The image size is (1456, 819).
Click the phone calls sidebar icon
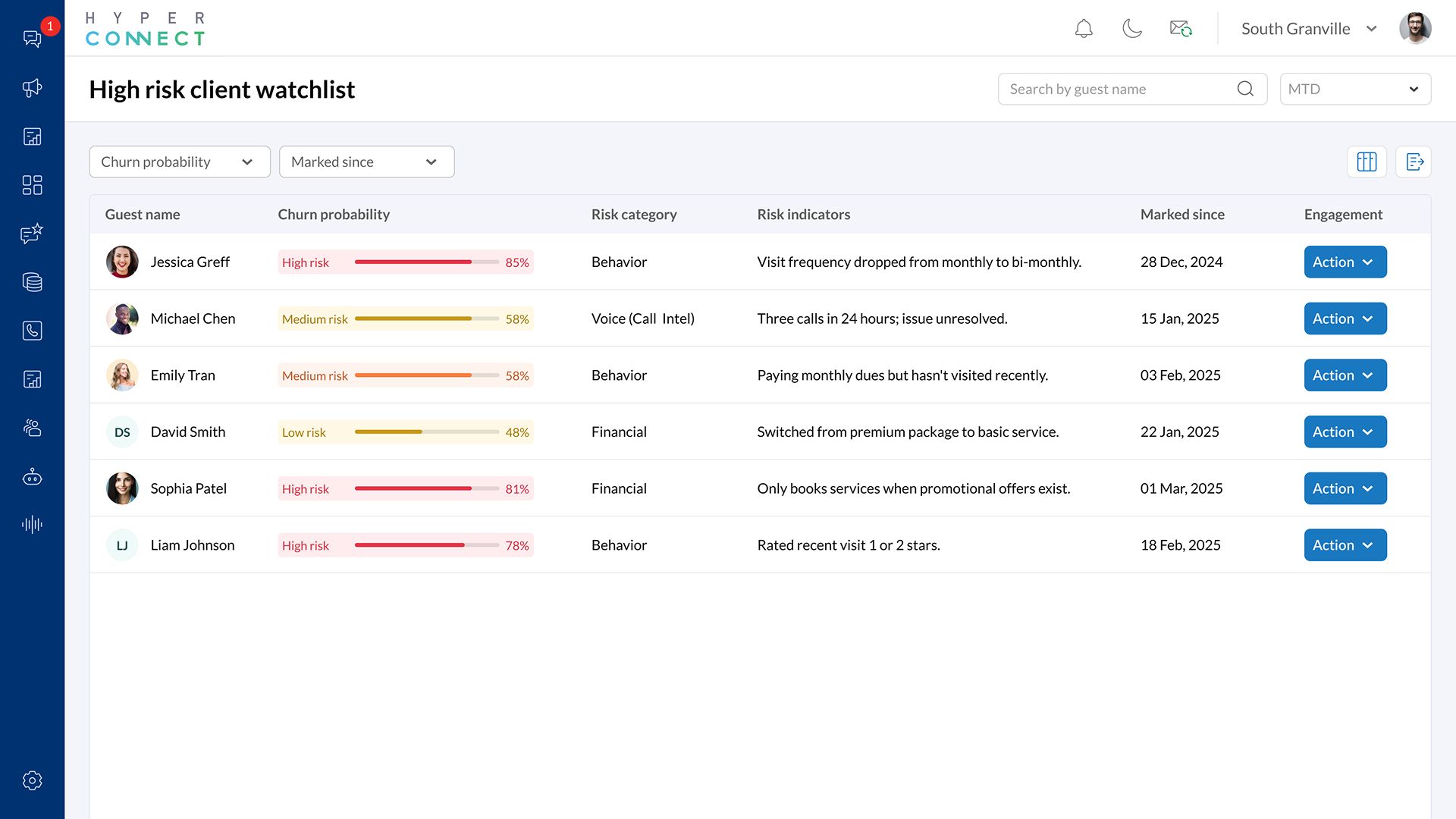(32, 331)
